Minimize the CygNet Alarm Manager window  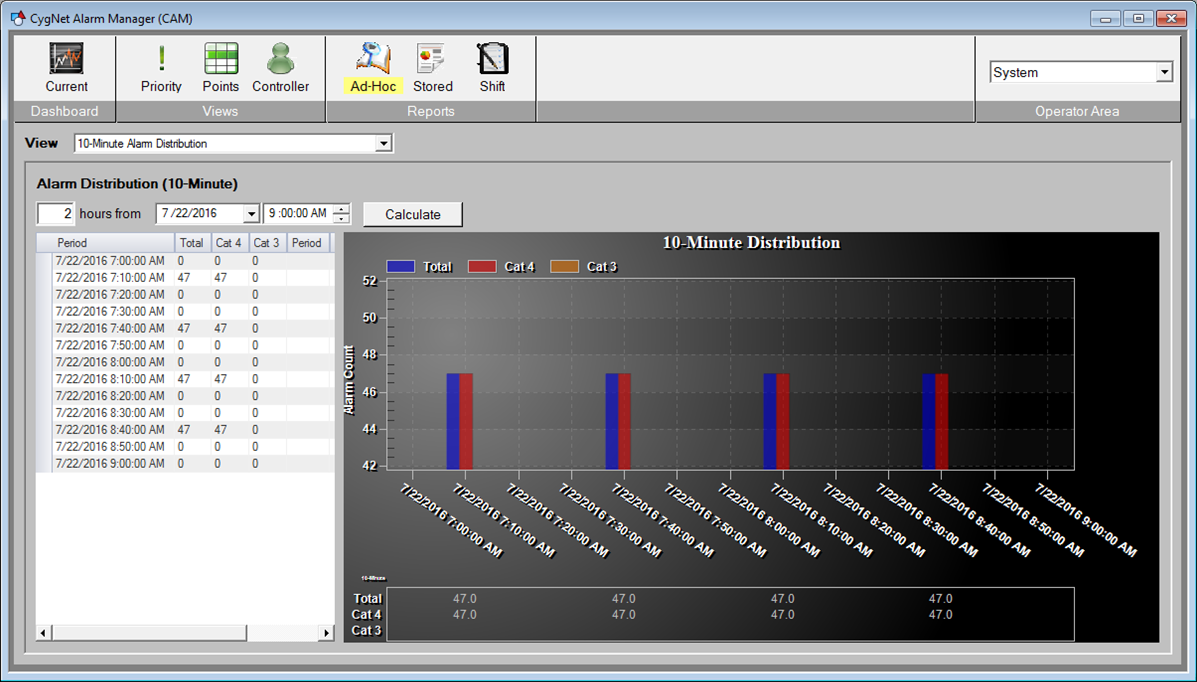pyautogui.click(x=1105, y=18)
